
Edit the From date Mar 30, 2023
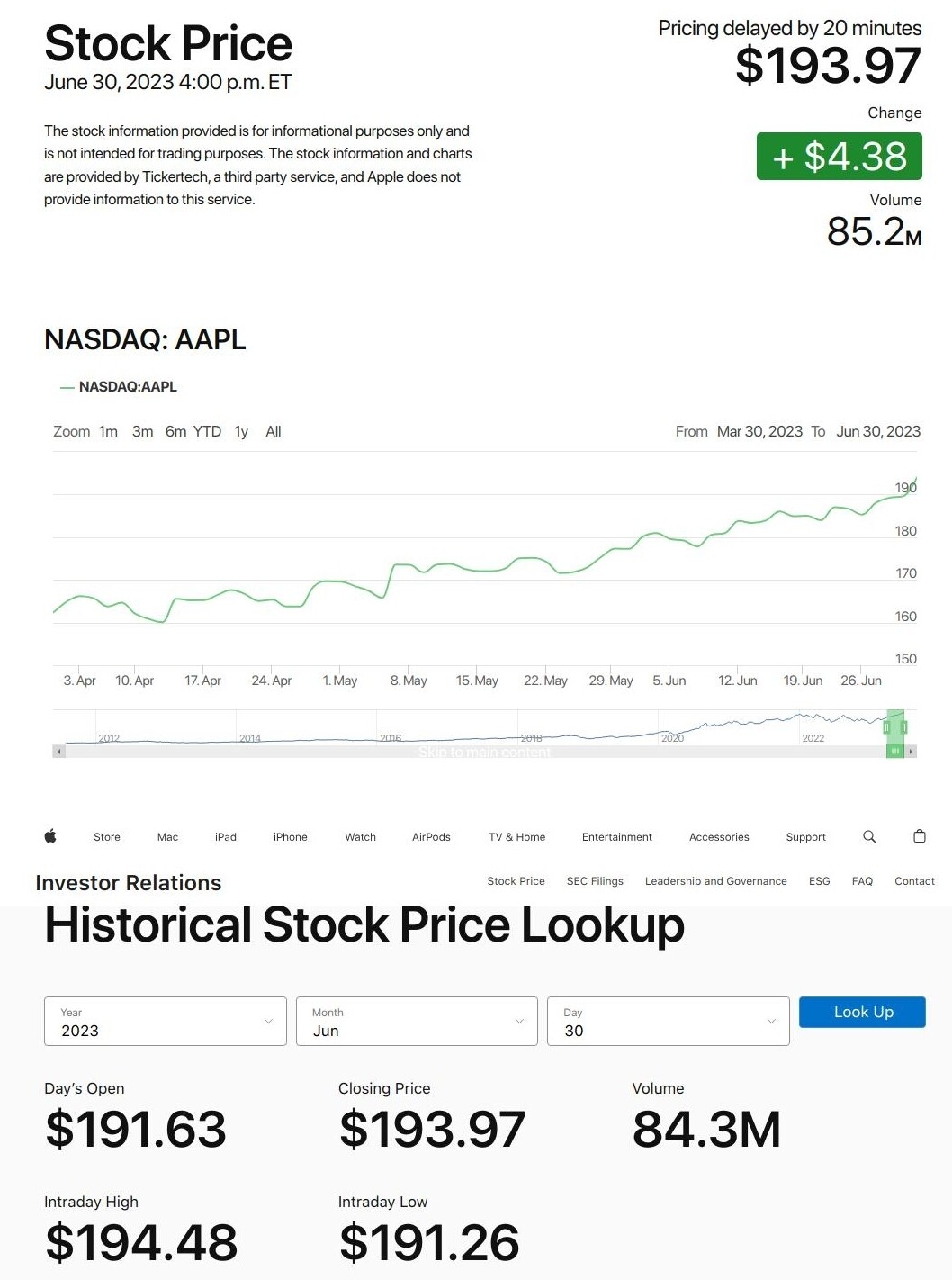[759, 432]
